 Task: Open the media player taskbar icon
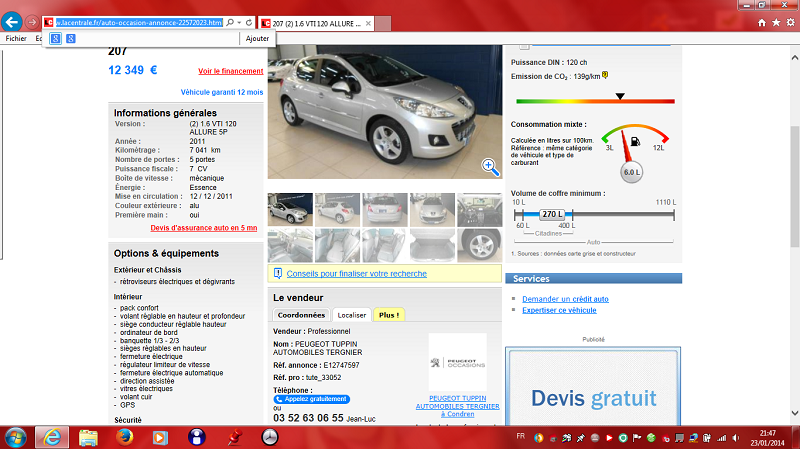coord(160,437)
